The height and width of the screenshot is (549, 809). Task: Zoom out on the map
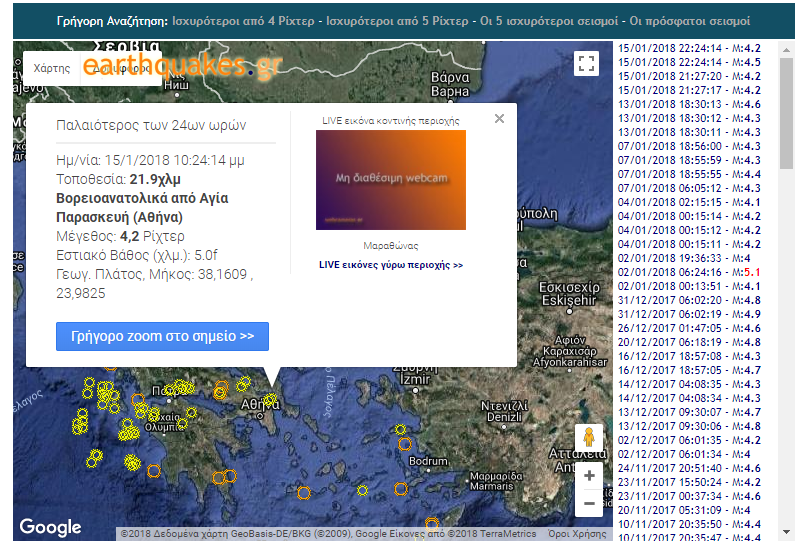point(589,503)
